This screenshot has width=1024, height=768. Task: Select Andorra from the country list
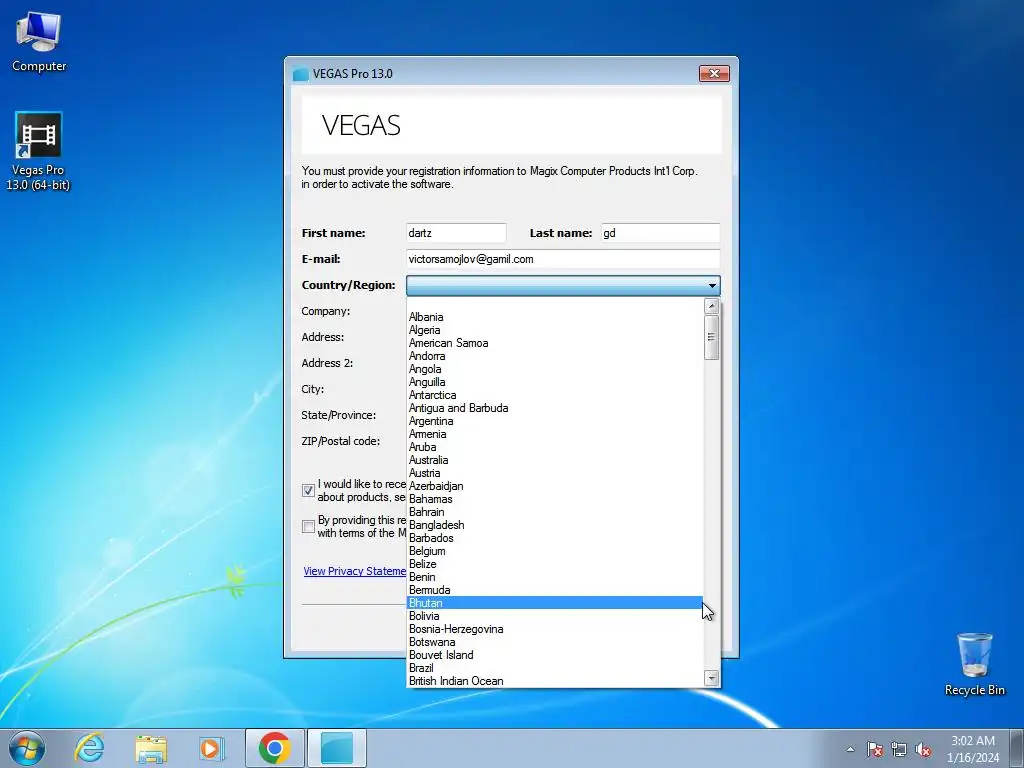pos(554,356)
